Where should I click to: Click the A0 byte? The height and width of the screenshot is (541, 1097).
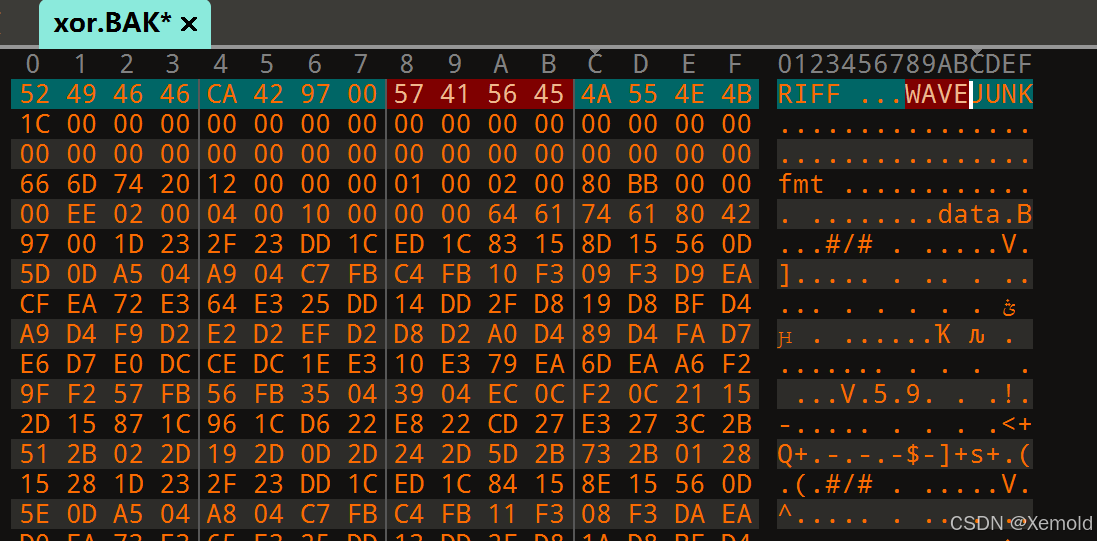(502, 335)
